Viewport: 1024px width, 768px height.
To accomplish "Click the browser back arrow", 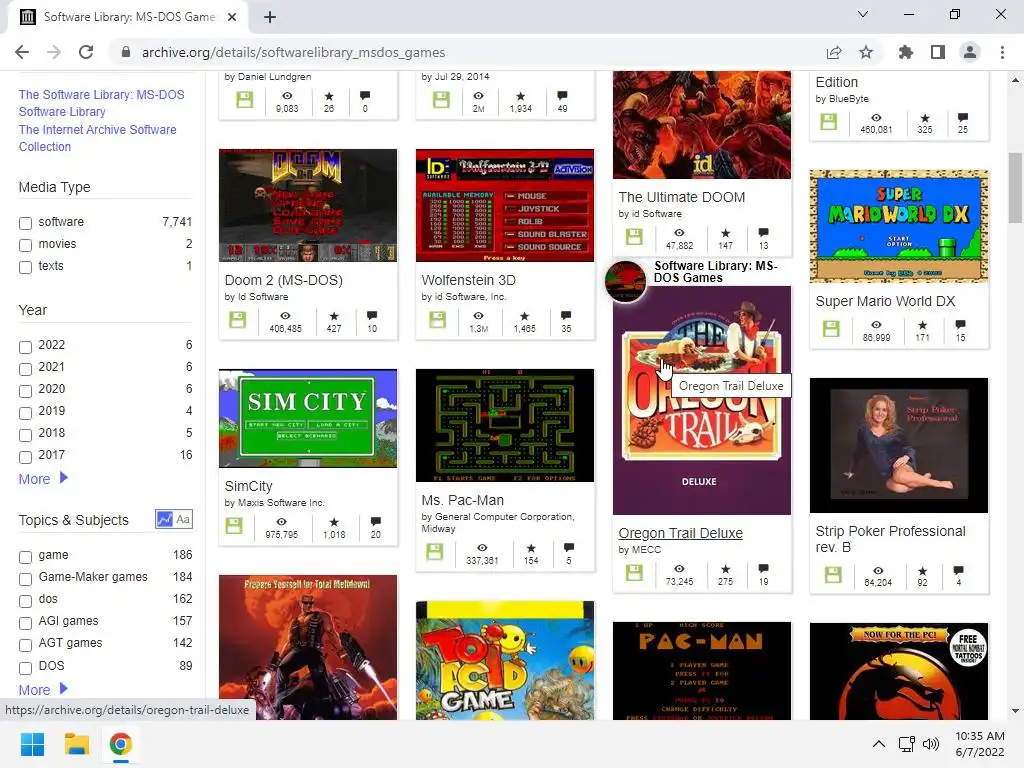I will pos(22,52).
